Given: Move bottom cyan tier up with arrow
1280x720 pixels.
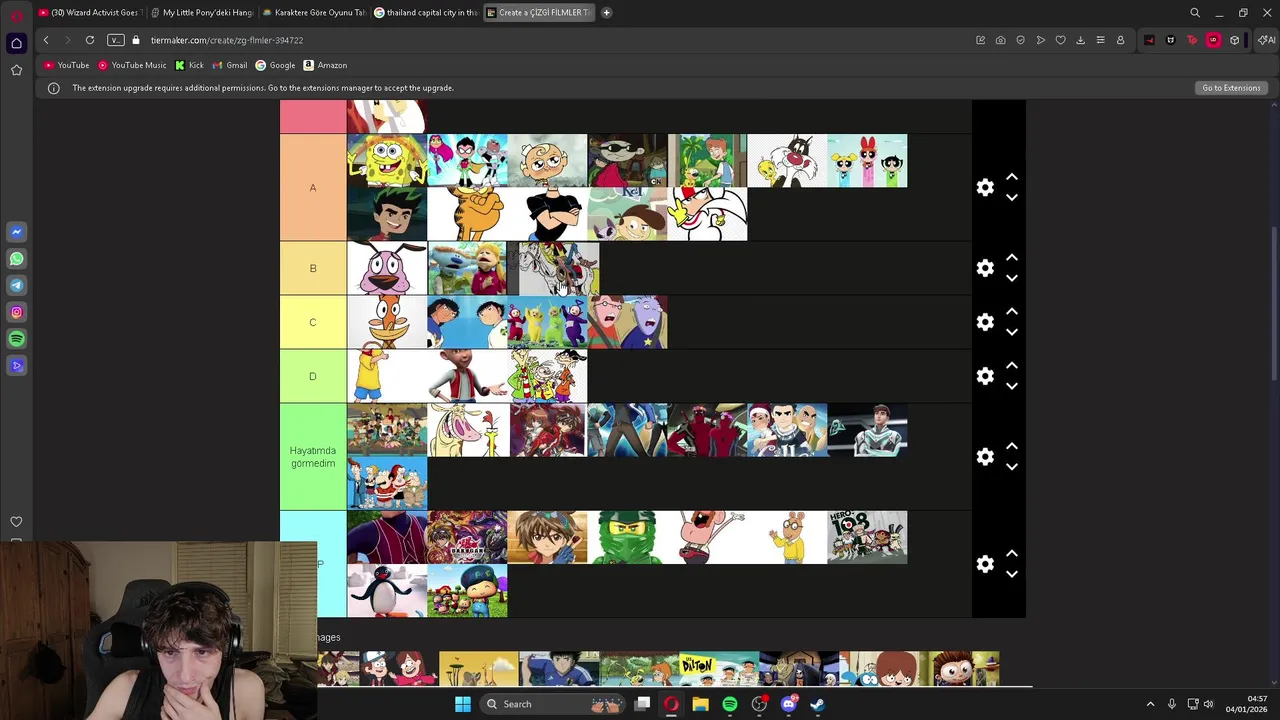Looking at the screenshot, I should point(1011,553).
